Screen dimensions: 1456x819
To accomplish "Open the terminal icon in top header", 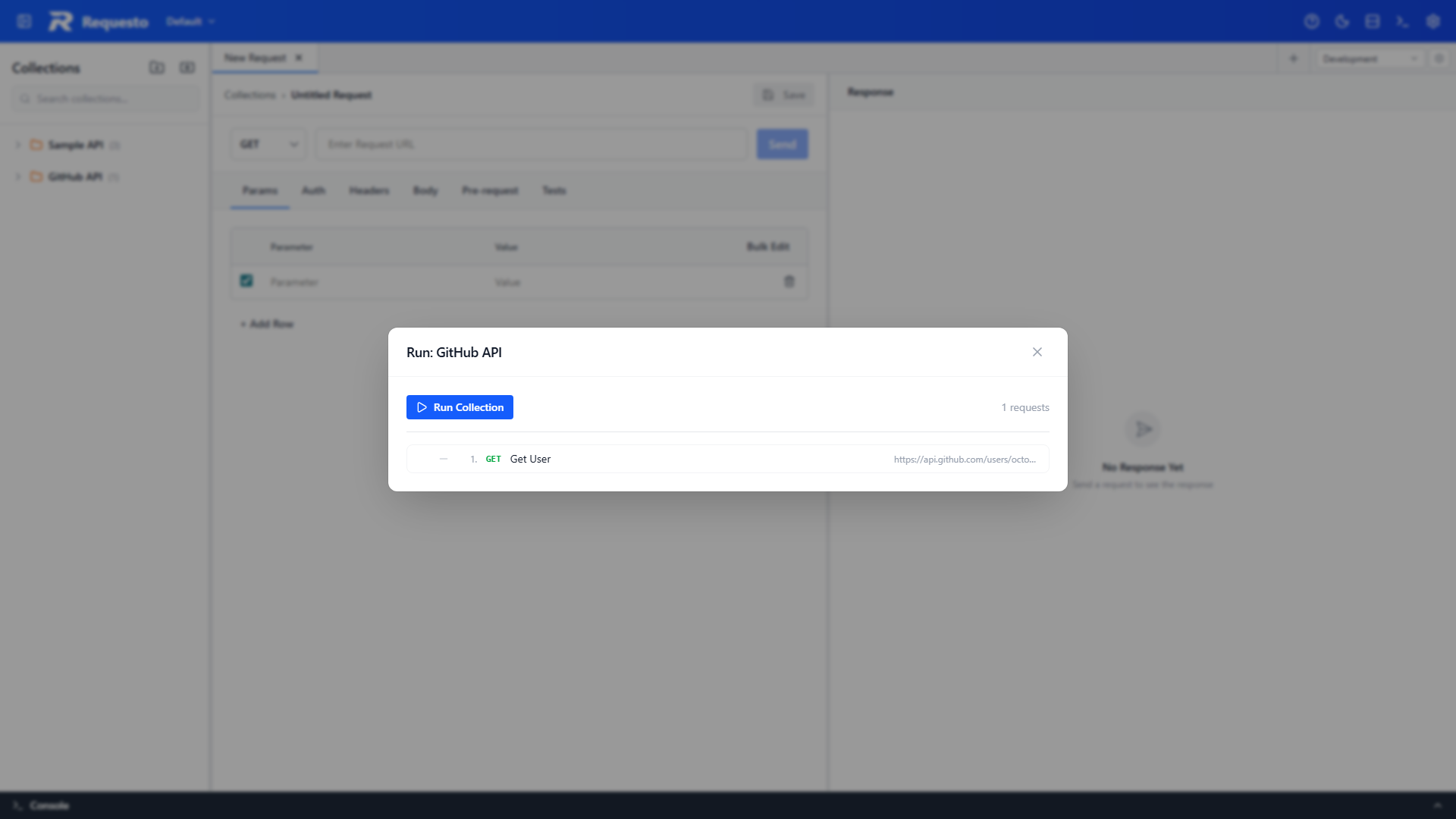I will pyautogui.click(x=1402, y=21).
